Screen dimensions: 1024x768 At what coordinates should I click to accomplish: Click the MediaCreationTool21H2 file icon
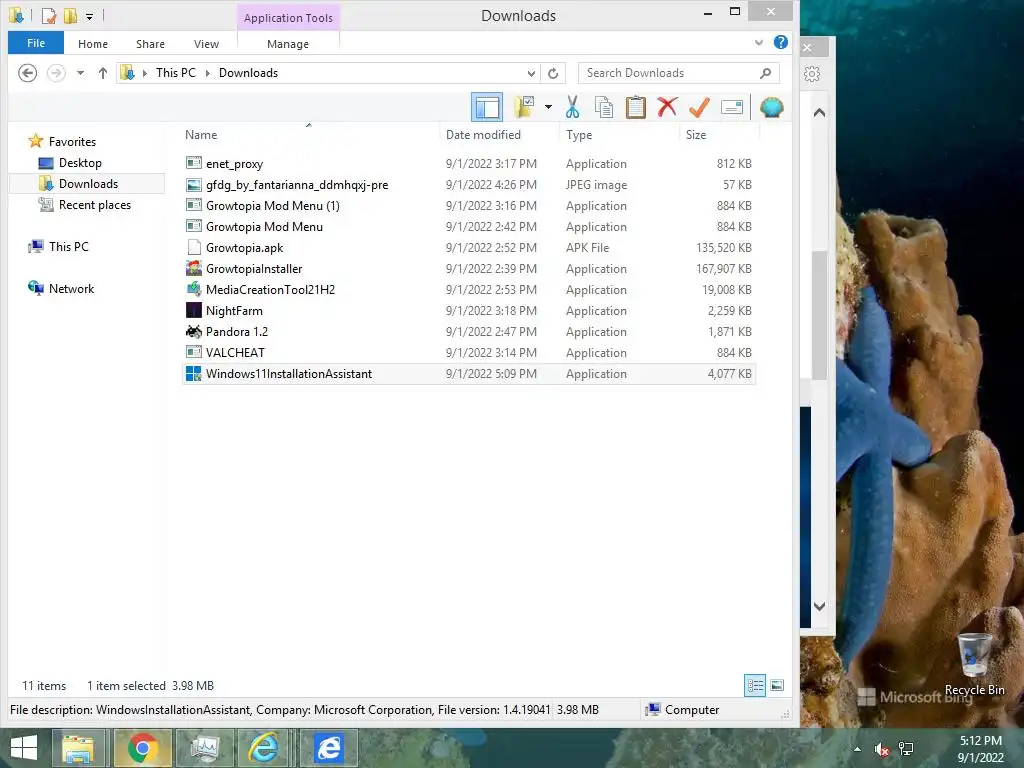point(193,289)
